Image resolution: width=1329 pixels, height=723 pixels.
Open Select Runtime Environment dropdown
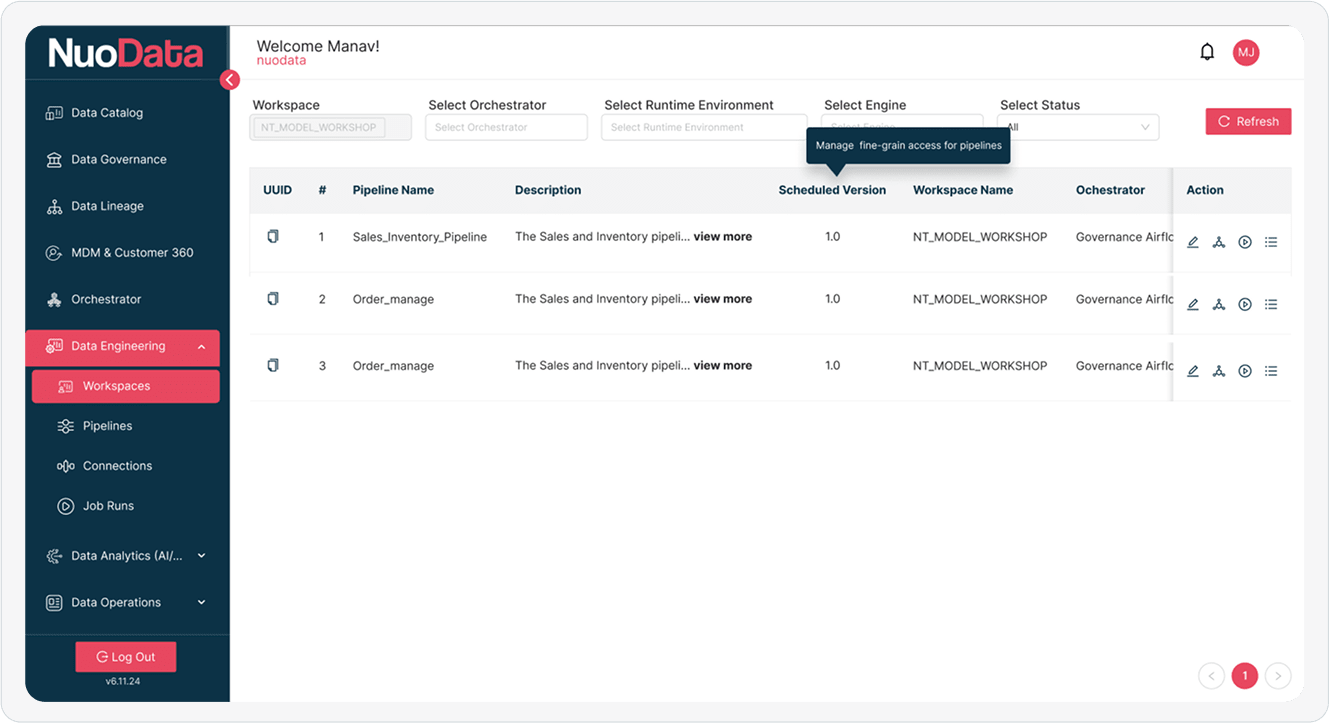(704, 127)
